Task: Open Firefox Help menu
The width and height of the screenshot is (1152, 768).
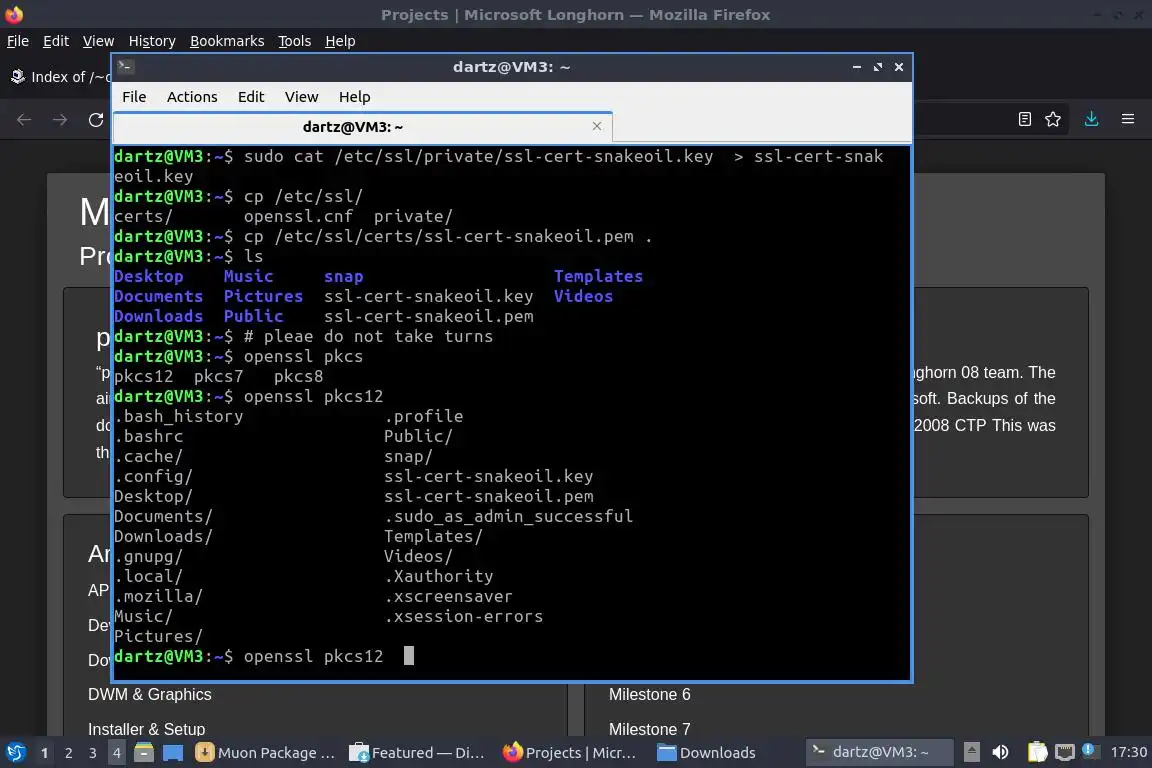Action: click(x=340, y=41)
